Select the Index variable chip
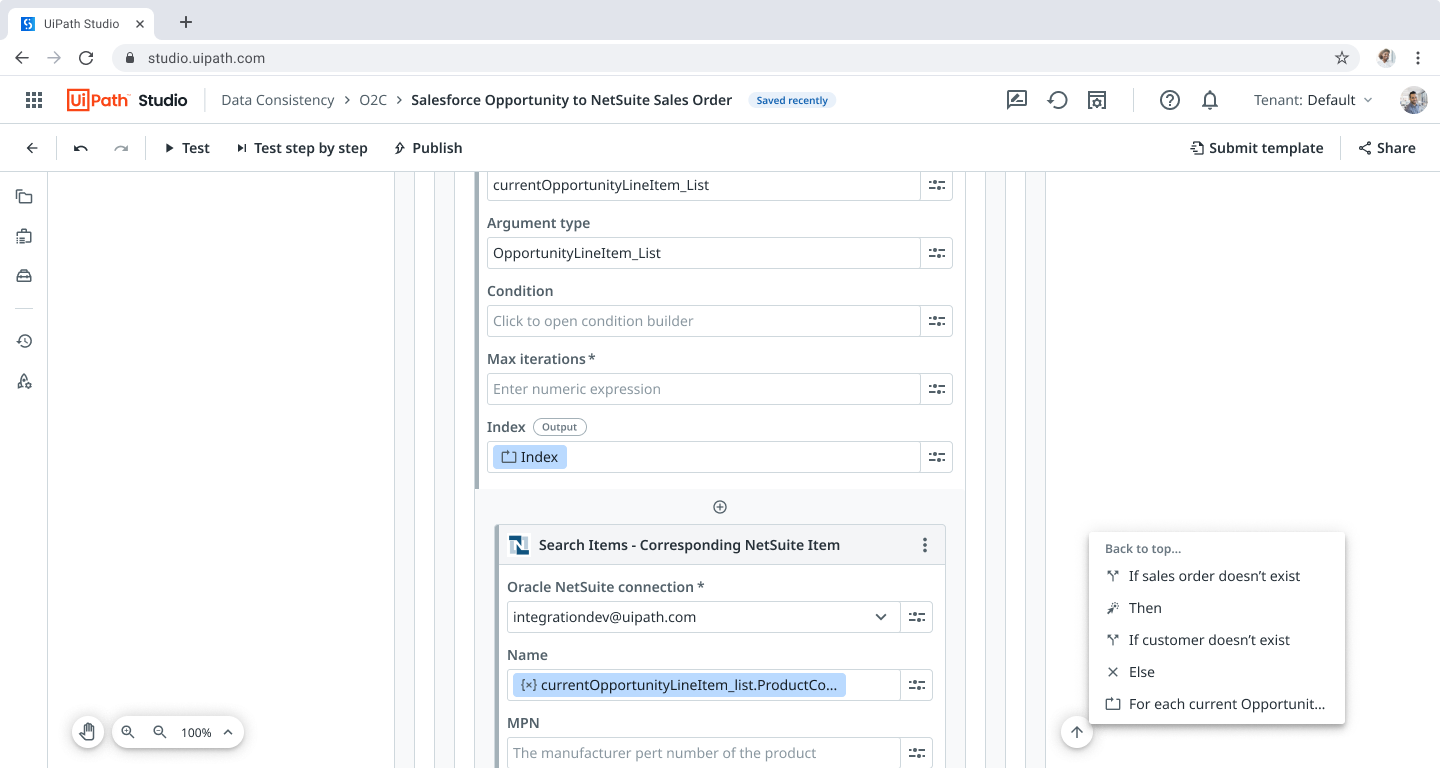The height and width of the screenshot is (768, 1440). coord(530,457)
